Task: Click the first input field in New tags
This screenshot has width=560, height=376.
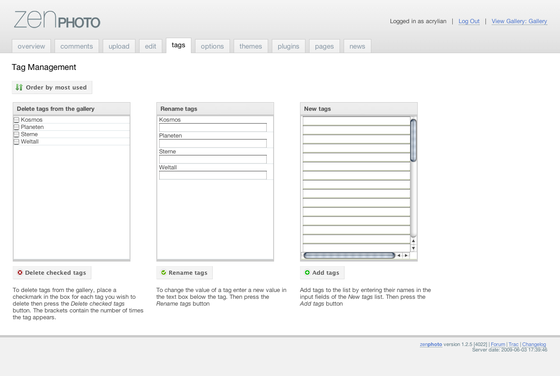Action: (356, 121)
